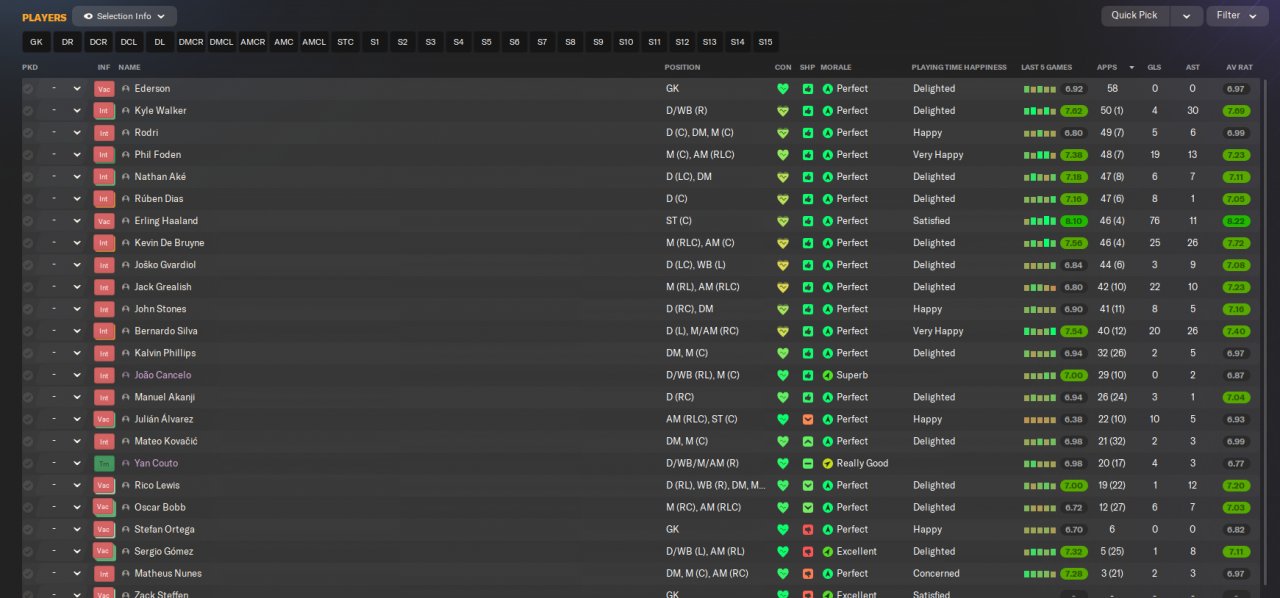Click the condition heart icon for Jack Grealish
The height and width of the screenshot is (598, 1280).
click(x=783, y=287)
